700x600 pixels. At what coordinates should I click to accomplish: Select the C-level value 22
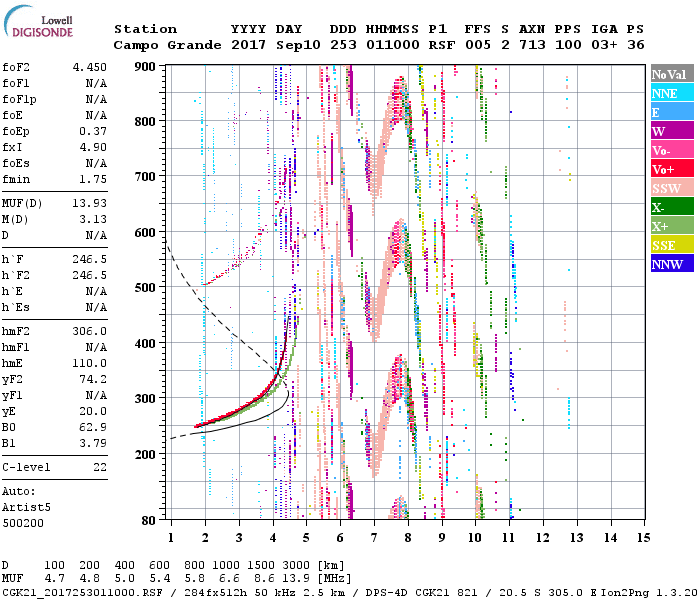[99, 467]
